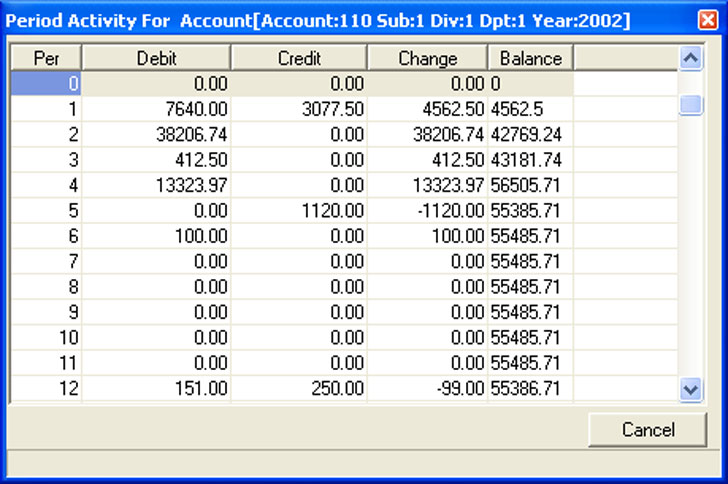
Task: Click debit cell 13323.97 in period 4
Action: [x=156, y=185]
